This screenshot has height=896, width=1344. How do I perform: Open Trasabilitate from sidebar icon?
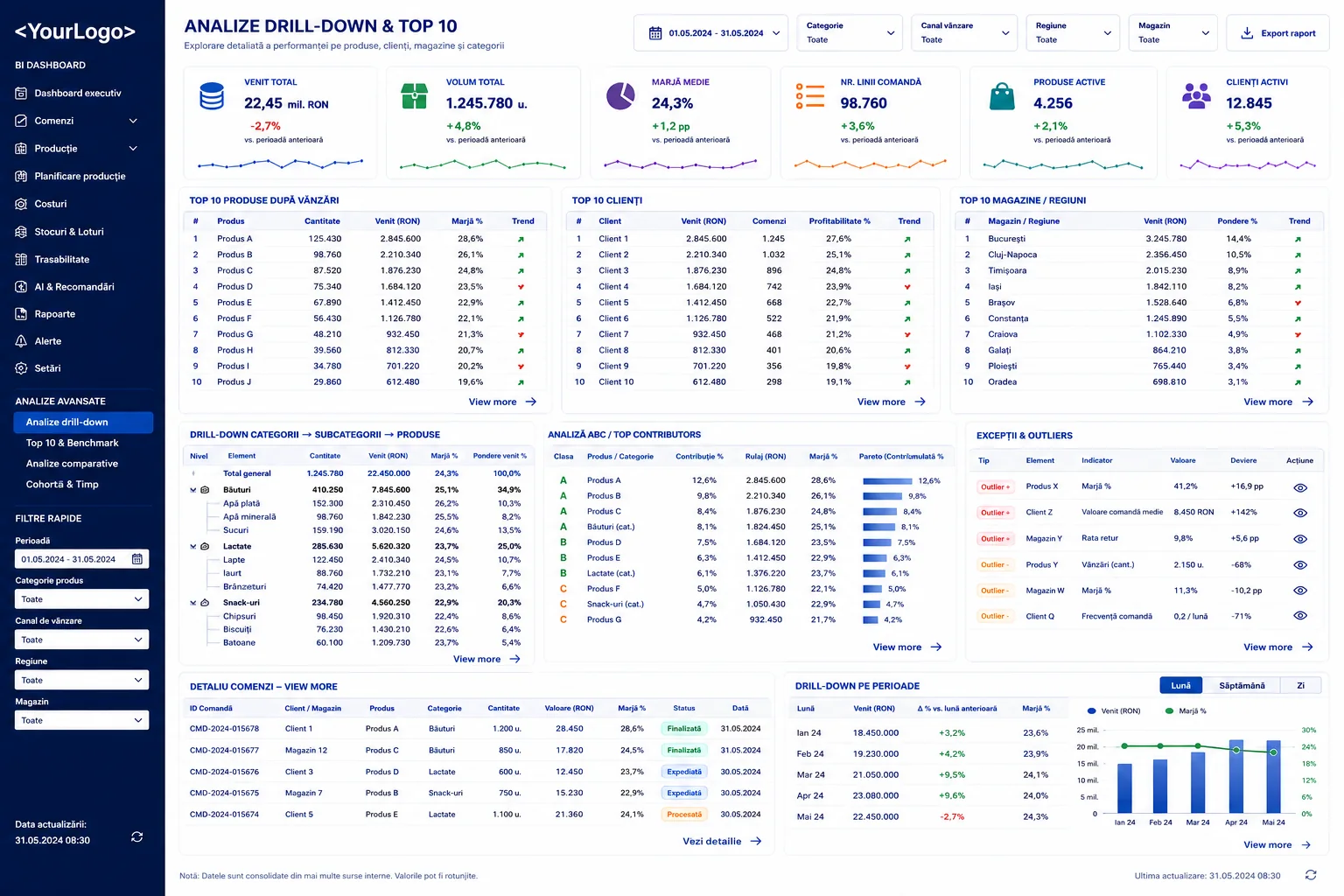[21, 259]
